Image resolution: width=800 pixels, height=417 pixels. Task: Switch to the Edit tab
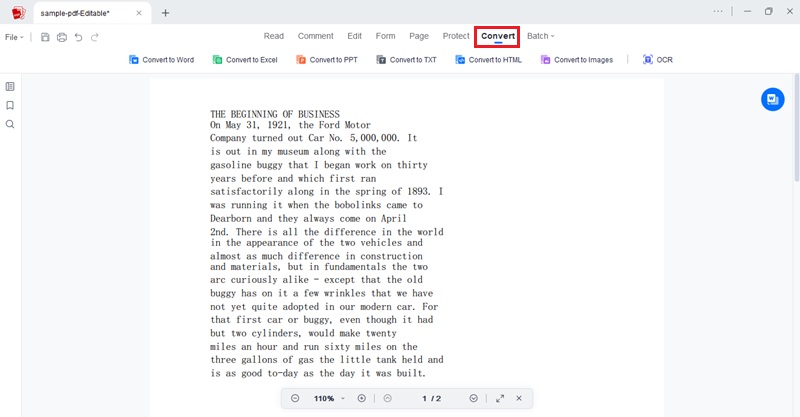pos(355,36)
